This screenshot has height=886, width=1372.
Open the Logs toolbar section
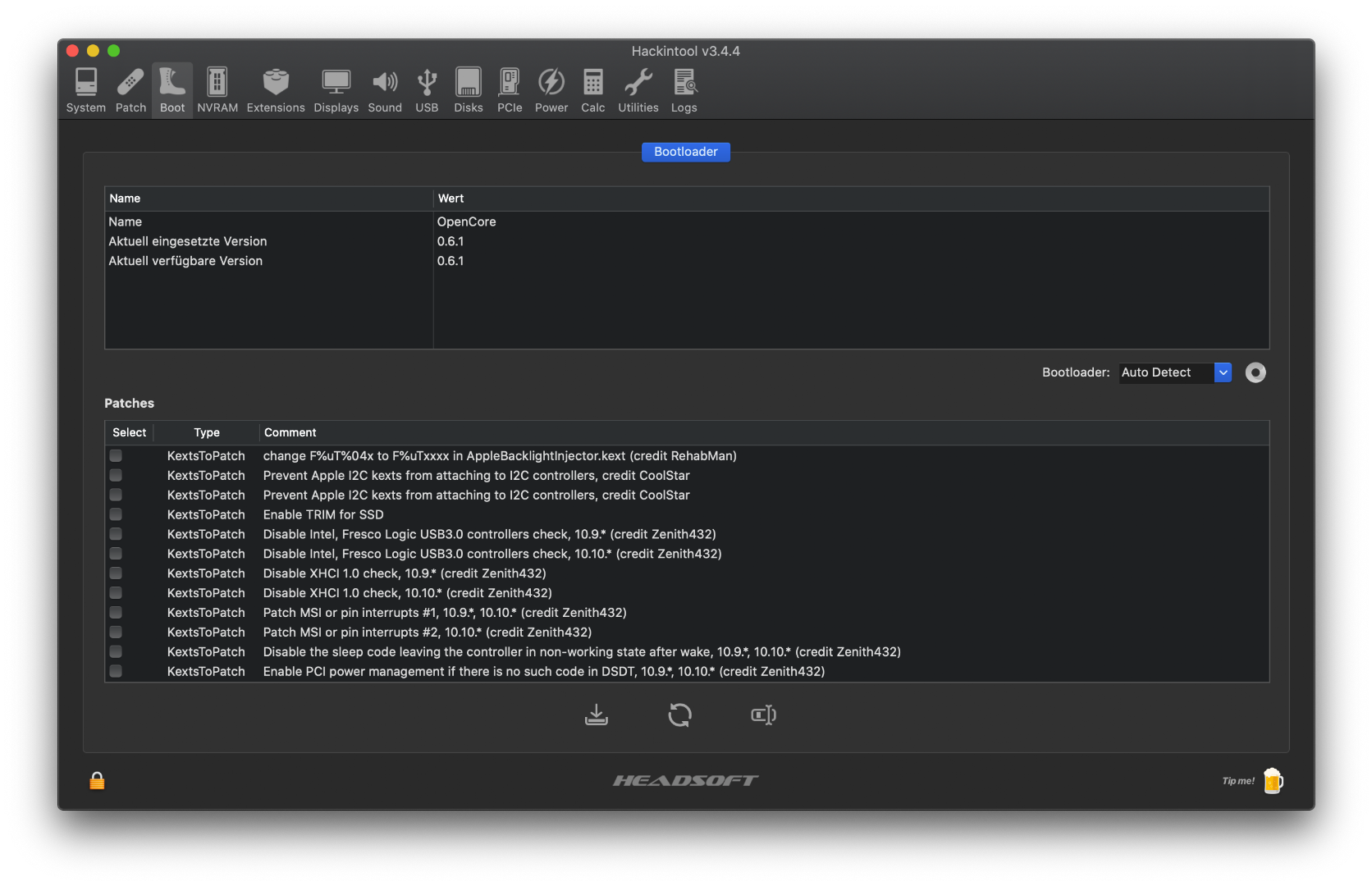pos(684,89)
